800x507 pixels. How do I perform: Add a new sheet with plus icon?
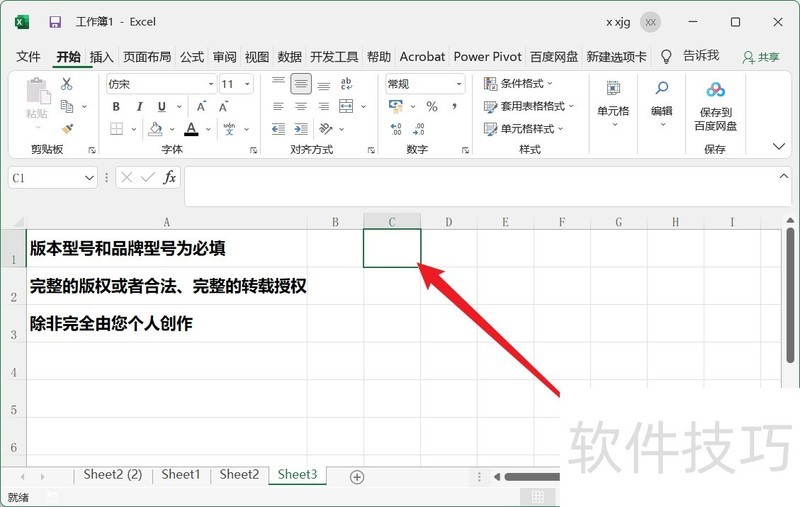[357, 477]
